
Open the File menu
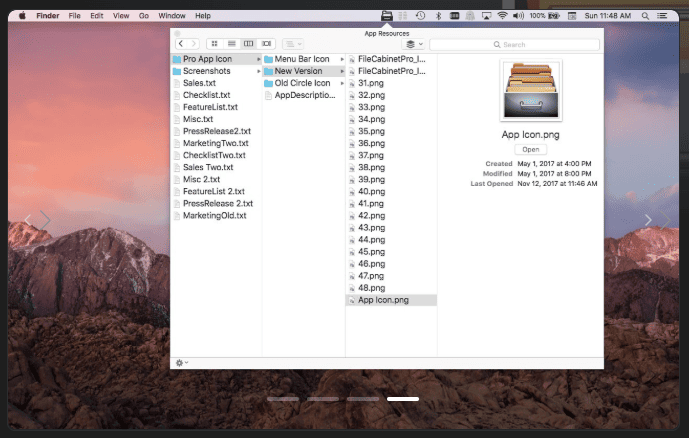[x=74, y=16]
